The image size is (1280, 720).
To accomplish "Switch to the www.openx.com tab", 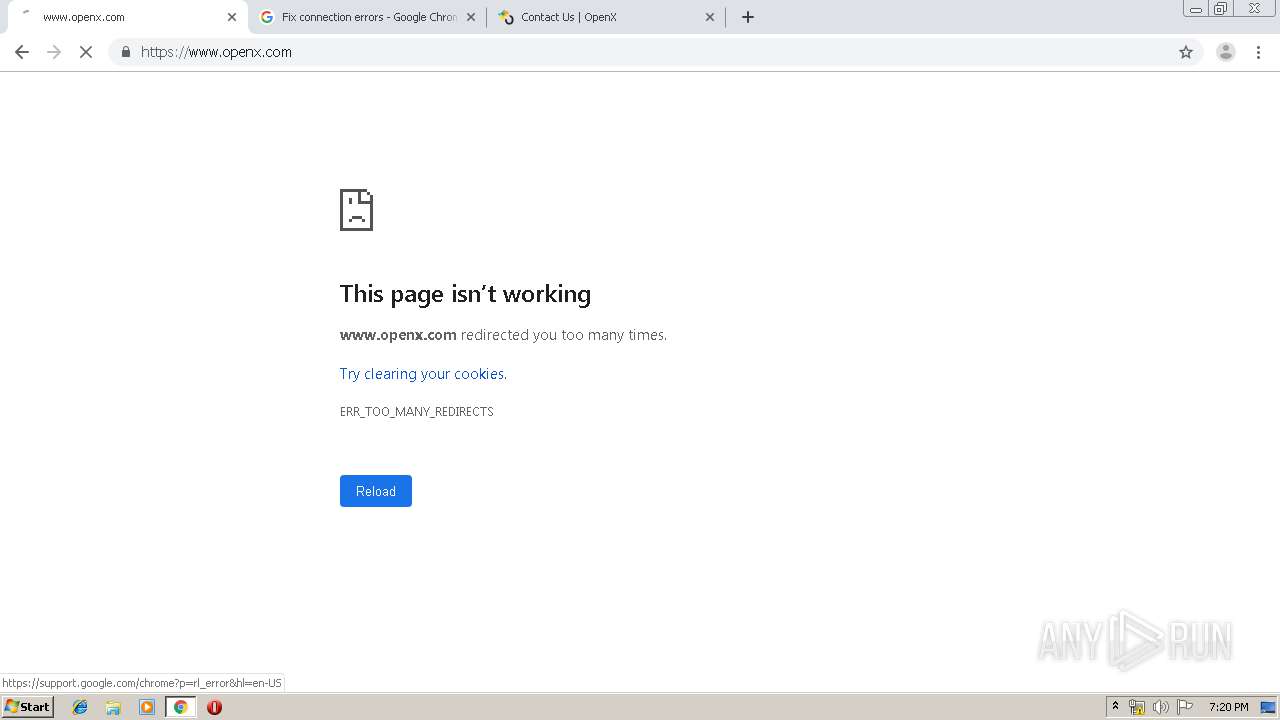I will 125,17.
